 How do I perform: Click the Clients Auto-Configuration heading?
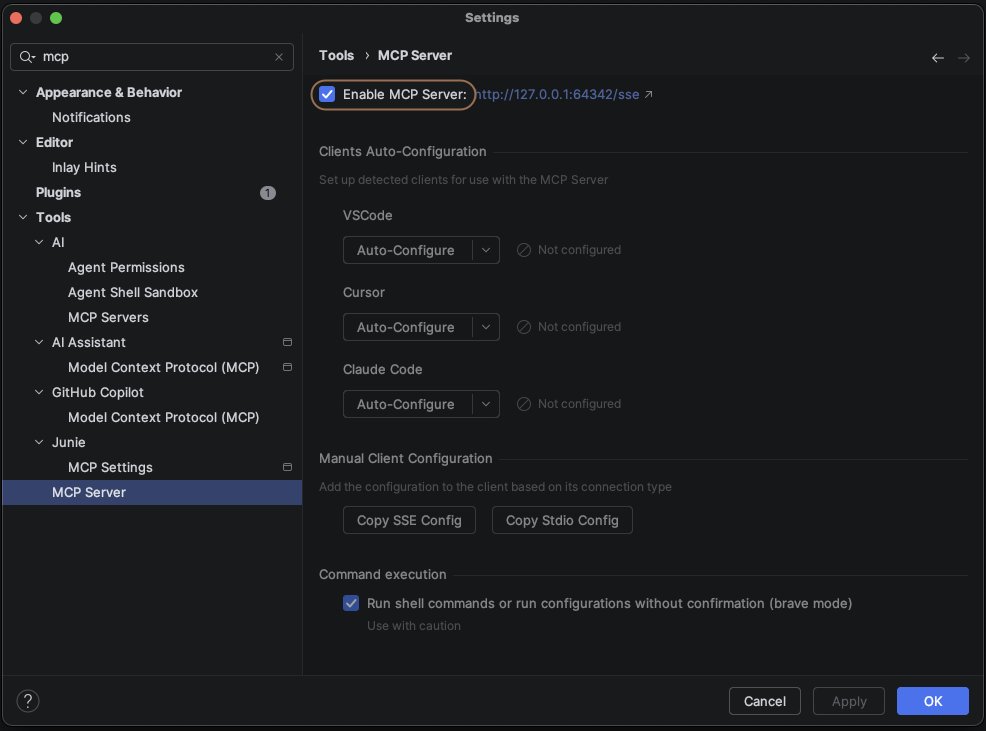pyautogui.click(x=402, y=152)
